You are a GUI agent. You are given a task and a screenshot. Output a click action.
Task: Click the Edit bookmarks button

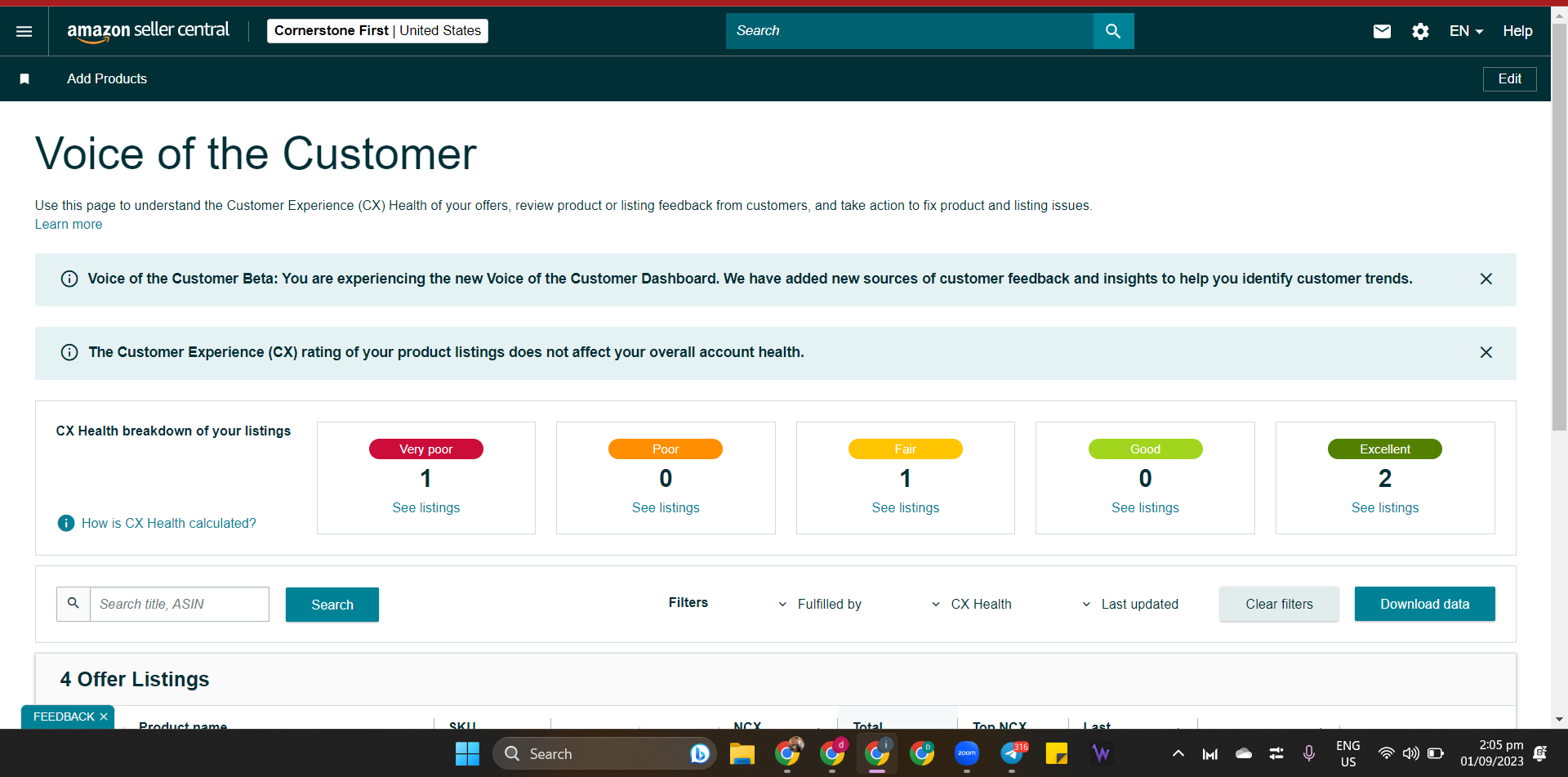[1509, 79]
